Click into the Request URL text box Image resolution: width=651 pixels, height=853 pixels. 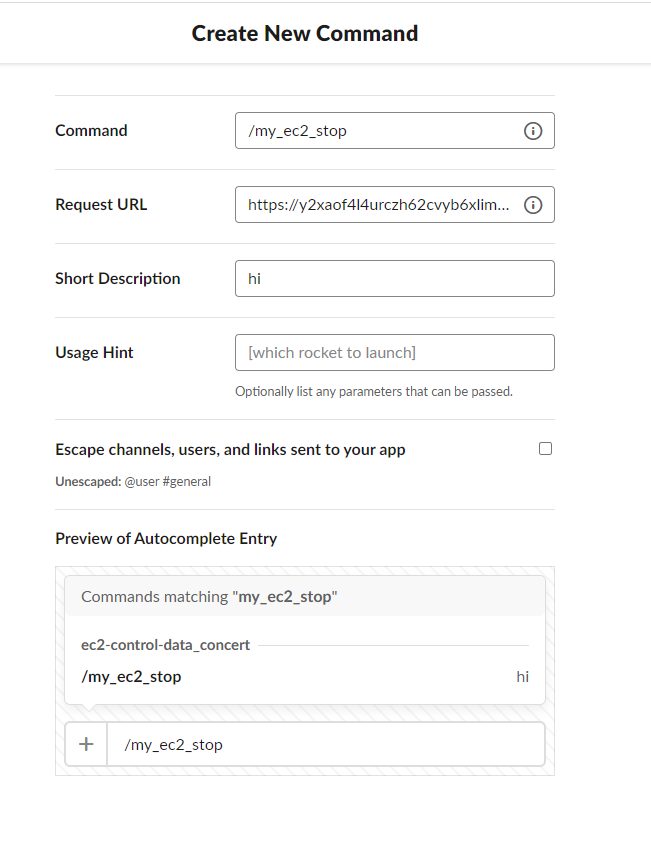coord(395,205)
